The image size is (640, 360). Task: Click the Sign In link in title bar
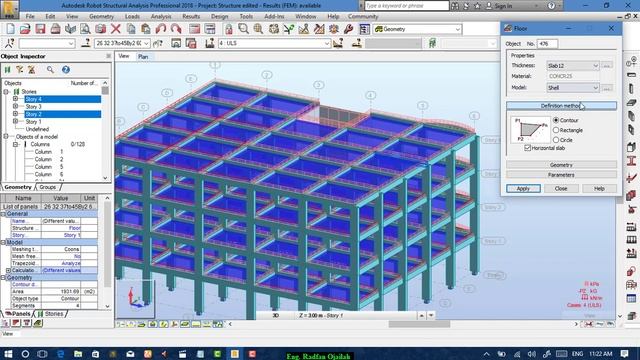503,6
